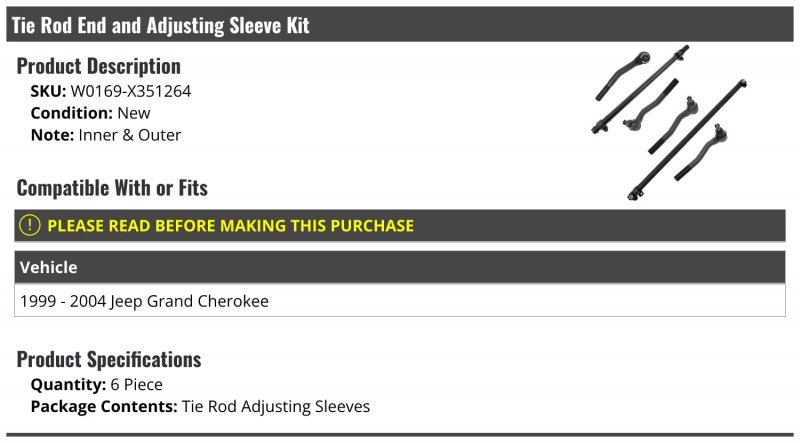Click the Tie Rod End and Adjusting Sleeve Kit title
The image size is (800, 443).
point(160,24)
